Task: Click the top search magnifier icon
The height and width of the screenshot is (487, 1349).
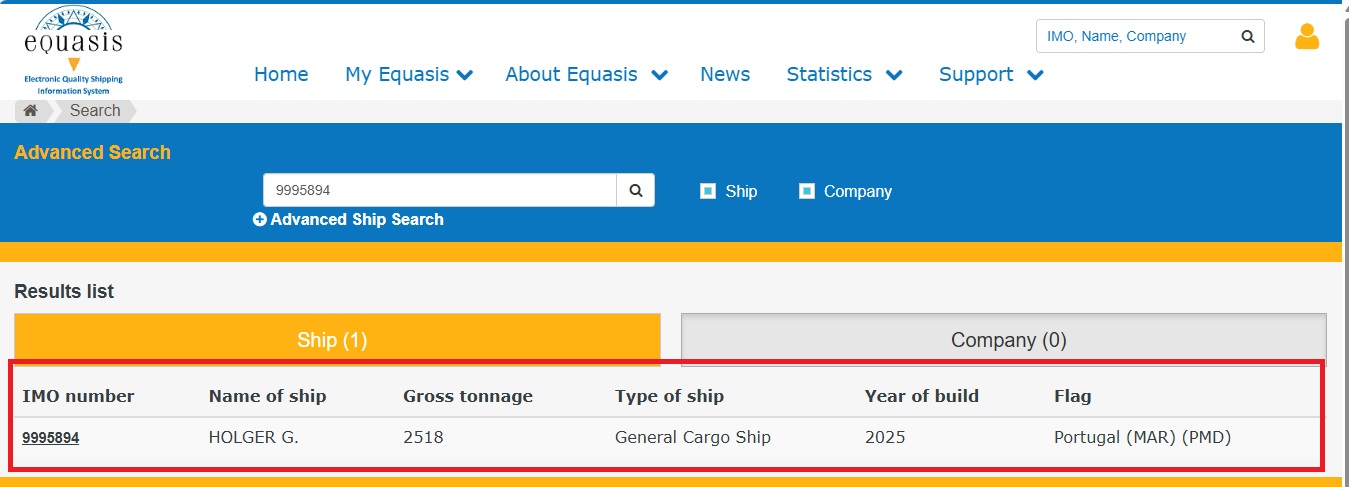Action: point(1247,36)
